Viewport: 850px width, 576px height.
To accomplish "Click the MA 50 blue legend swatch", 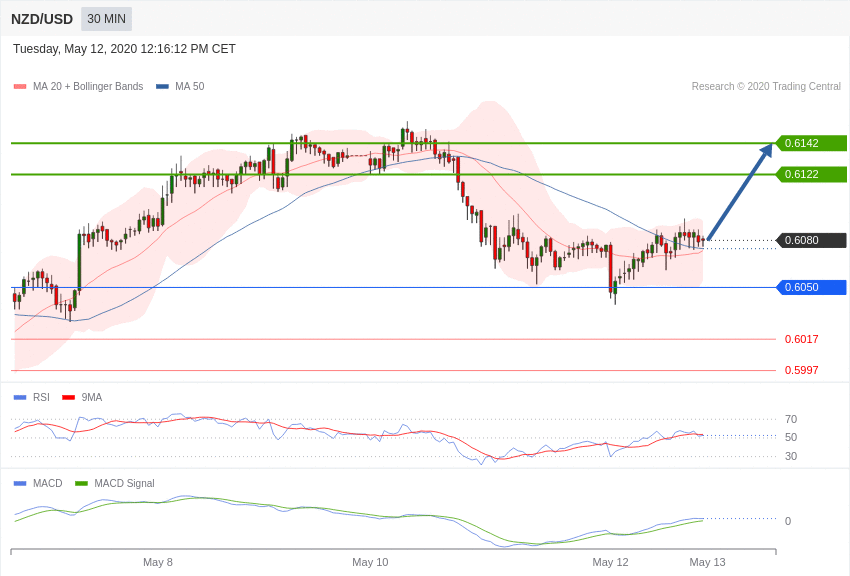I will coord(162,87).
